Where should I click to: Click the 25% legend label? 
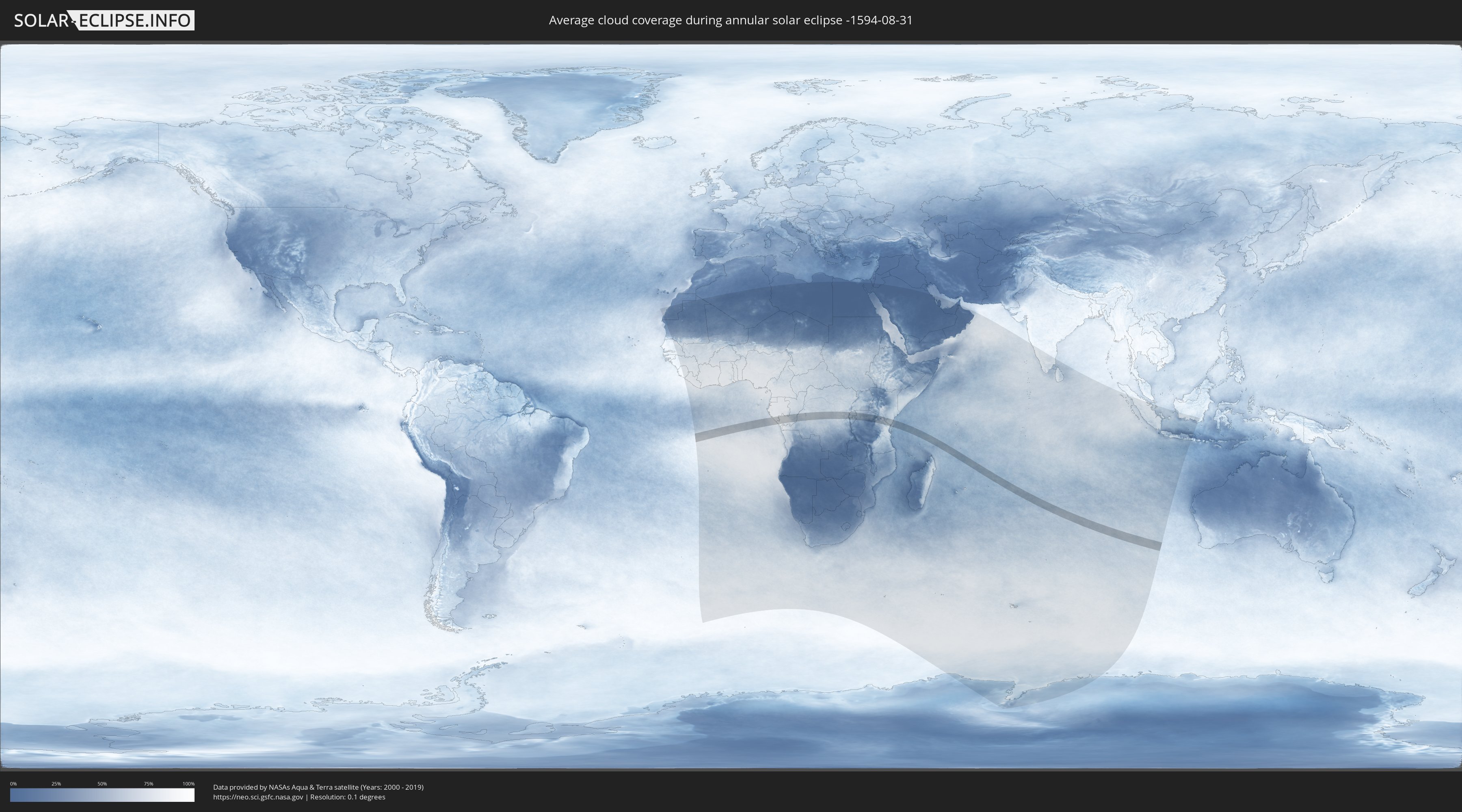56,784
